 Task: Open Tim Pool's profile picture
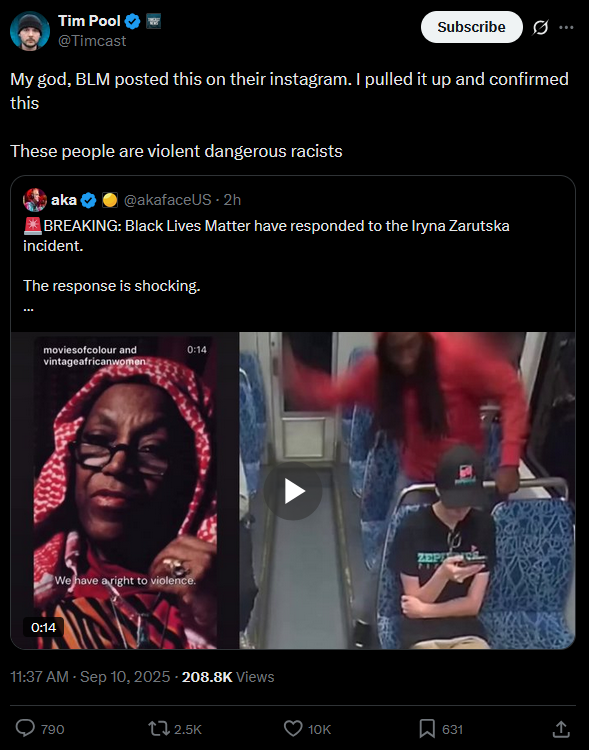[x=30, y=31]
